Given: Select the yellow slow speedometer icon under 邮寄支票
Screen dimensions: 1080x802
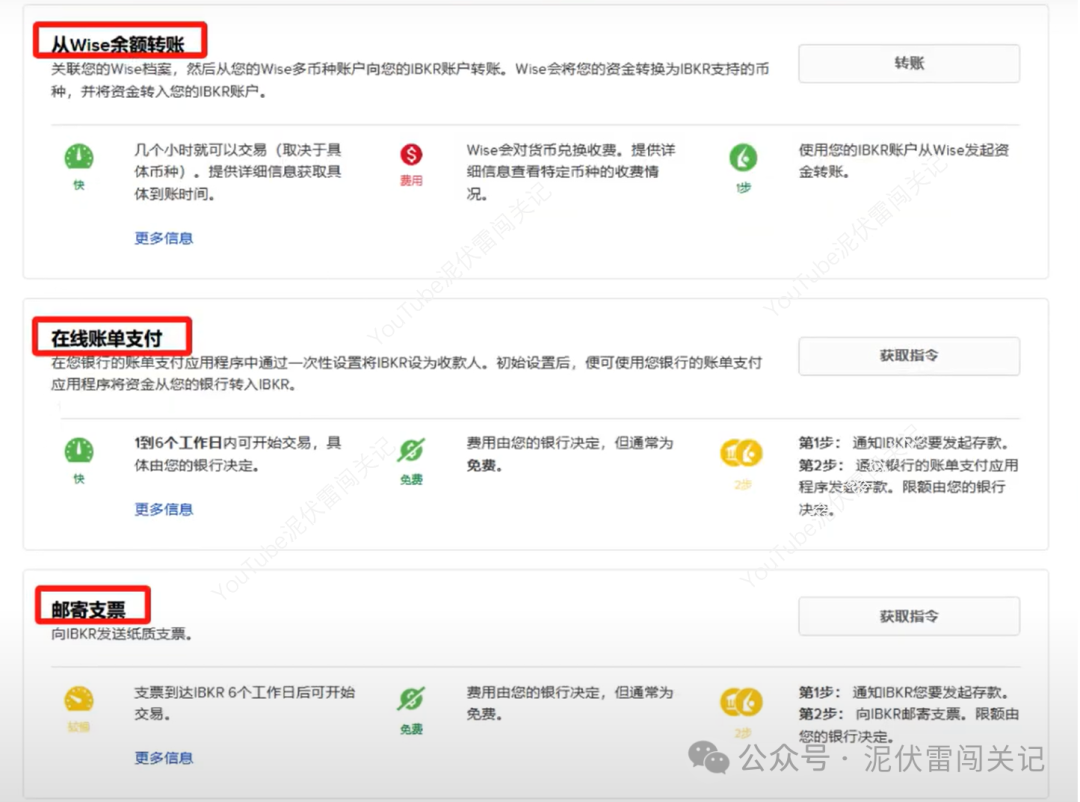Looking at the screenshot, I should pos(79,700).
